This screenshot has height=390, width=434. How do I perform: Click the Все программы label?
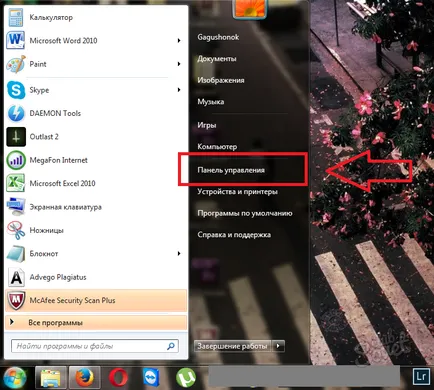tap(55, 323)
